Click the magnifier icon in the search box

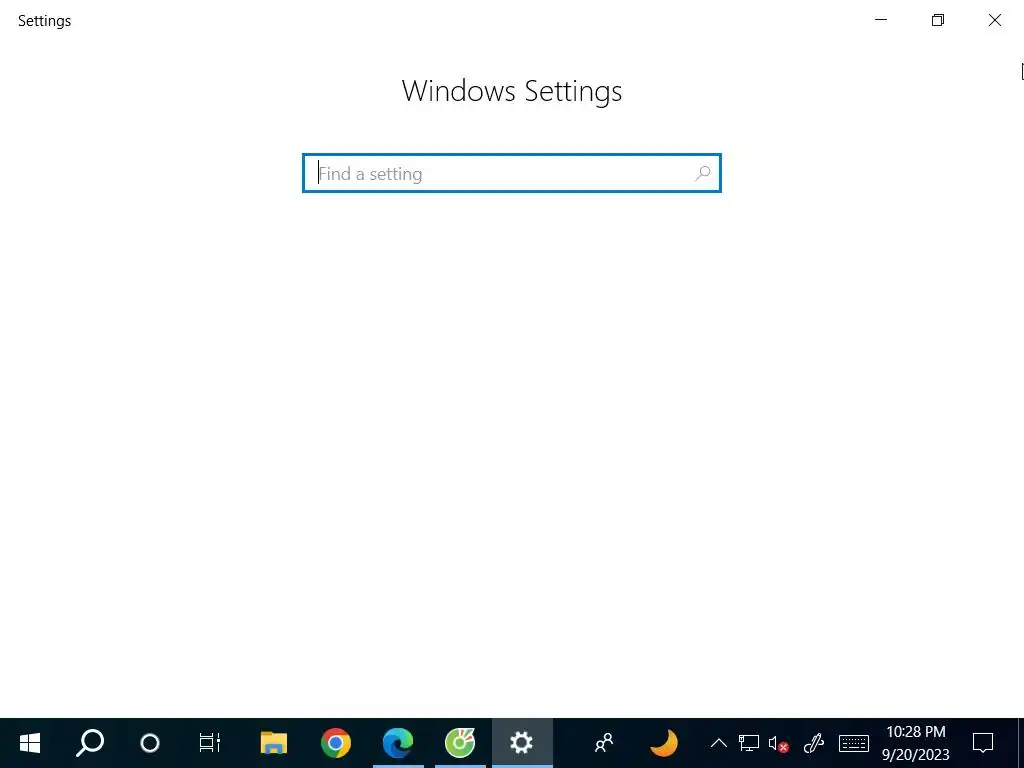pyautogui.click(x=703, y=173)
